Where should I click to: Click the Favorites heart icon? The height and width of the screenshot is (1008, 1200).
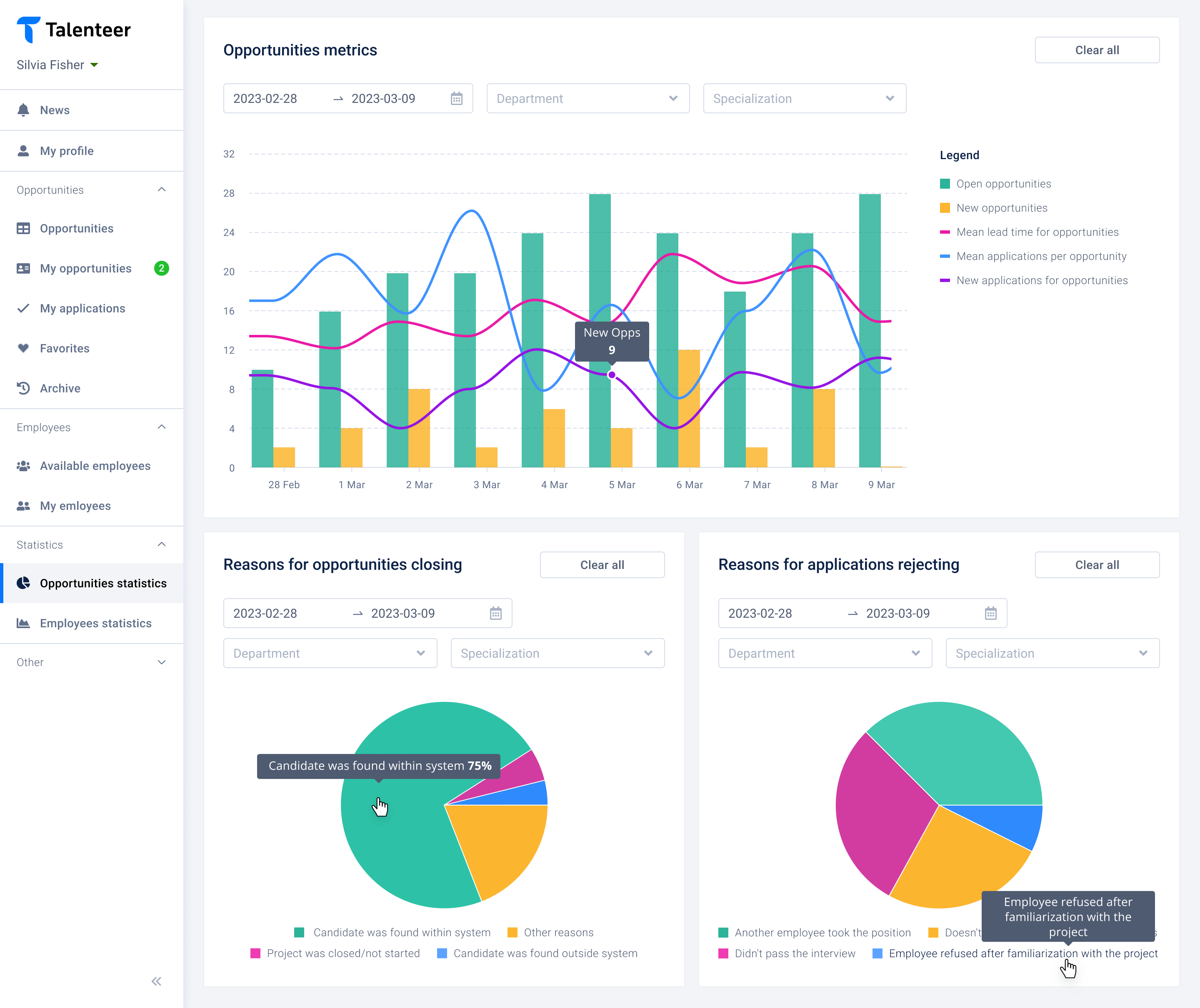tap(23, 348)
